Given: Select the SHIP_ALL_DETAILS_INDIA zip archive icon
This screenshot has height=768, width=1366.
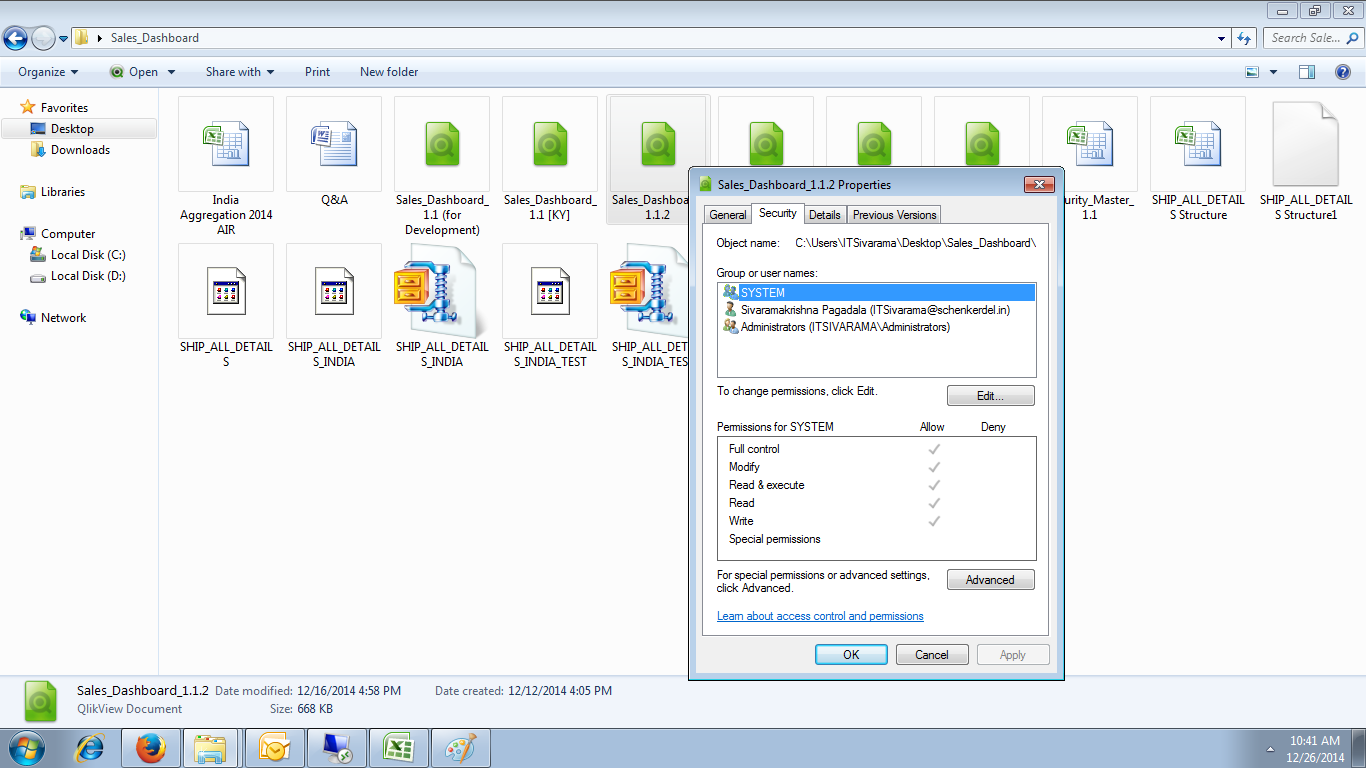Looking at the screenshot, I should pyautogui.click(x=442, y=291).
